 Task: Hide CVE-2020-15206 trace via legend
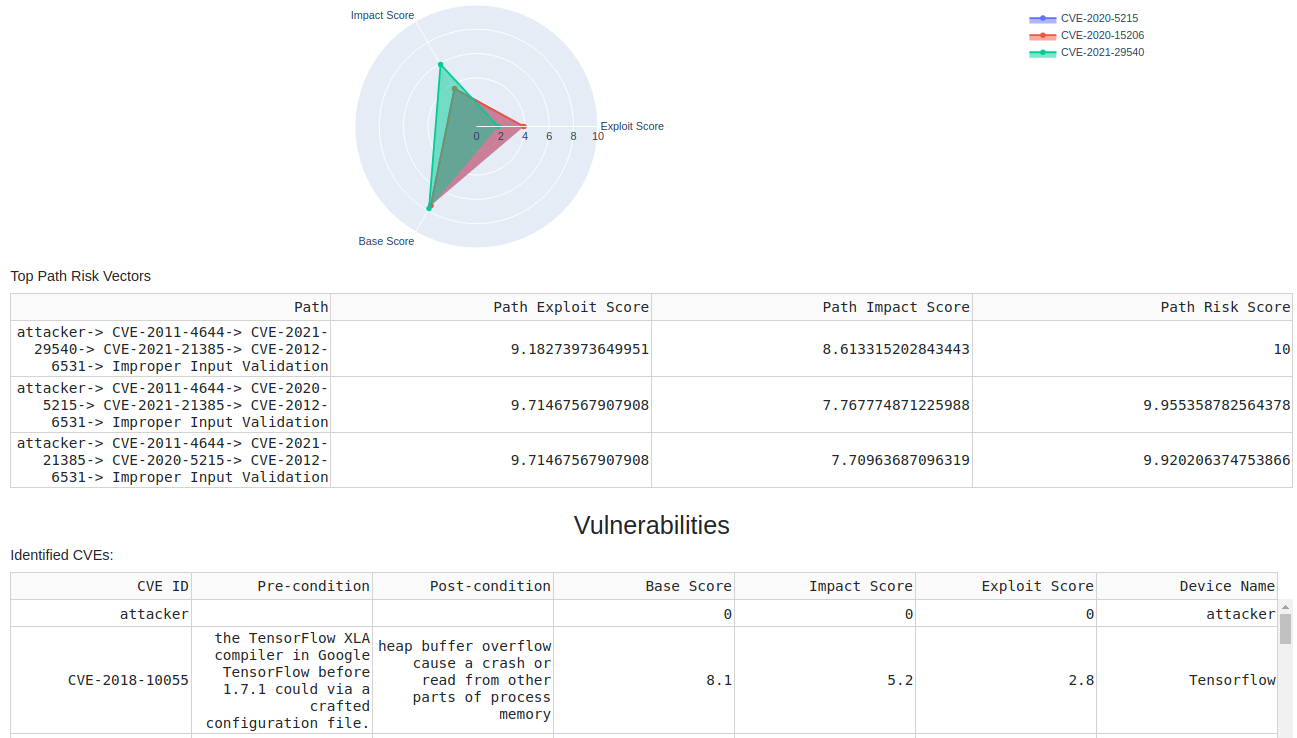click(1101, 35)
